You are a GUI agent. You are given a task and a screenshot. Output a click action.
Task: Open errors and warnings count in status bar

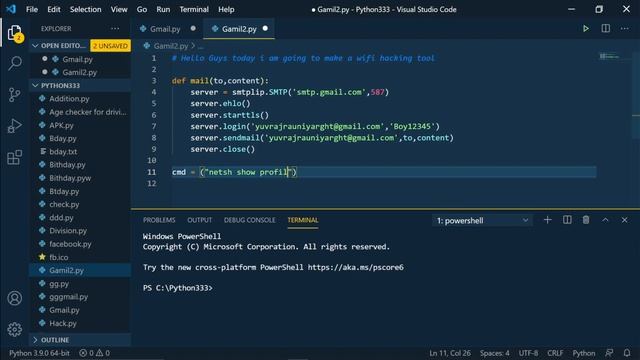click(x=95, y=353)
